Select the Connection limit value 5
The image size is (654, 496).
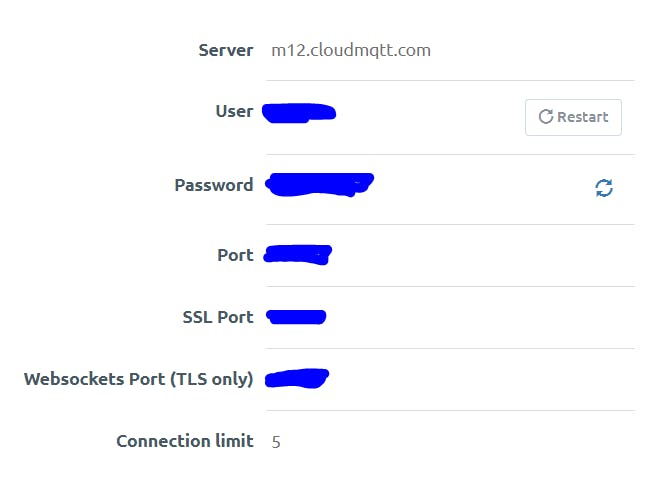tap(276, 441)
